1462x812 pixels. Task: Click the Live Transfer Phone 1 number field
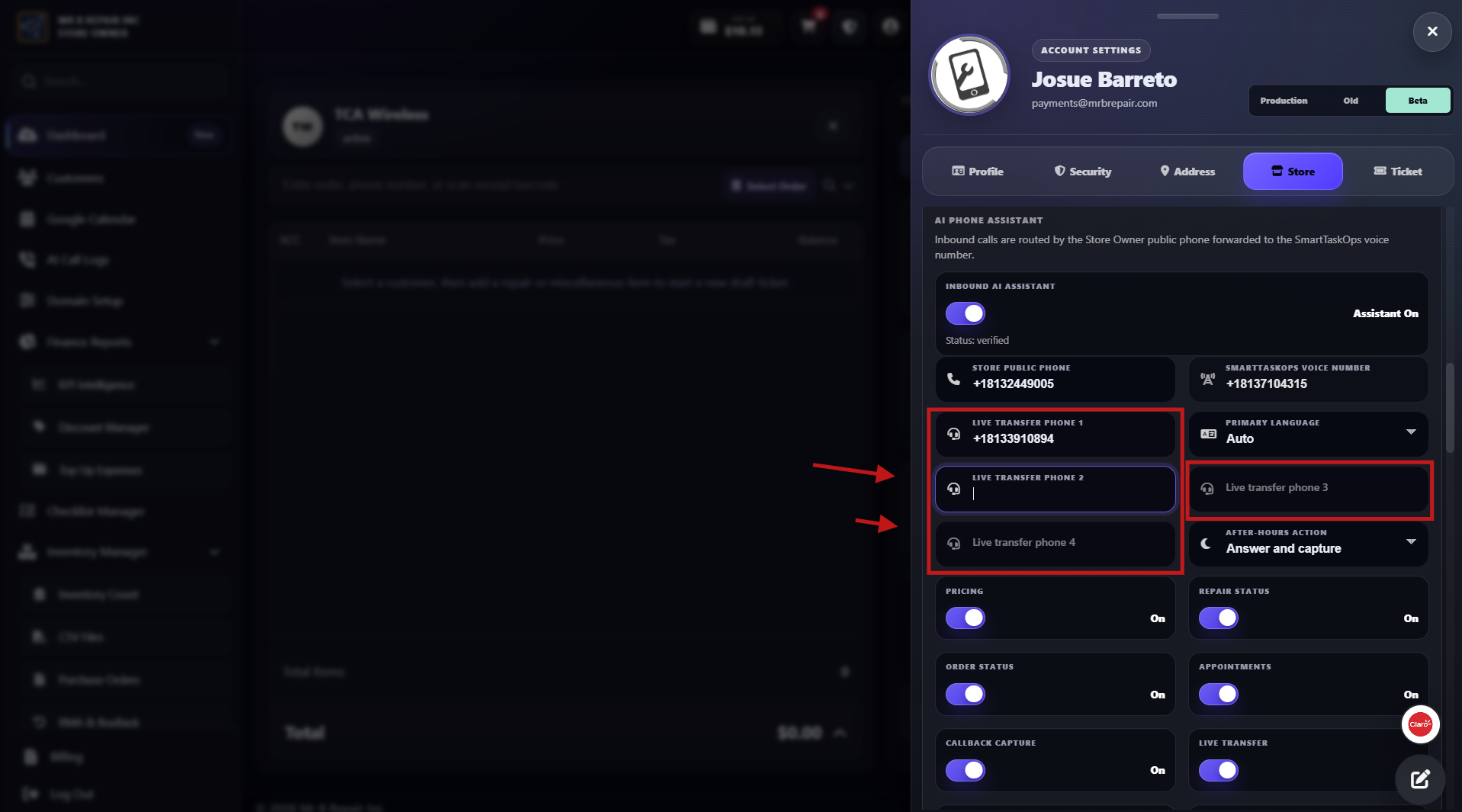(x=1055, y=434)
